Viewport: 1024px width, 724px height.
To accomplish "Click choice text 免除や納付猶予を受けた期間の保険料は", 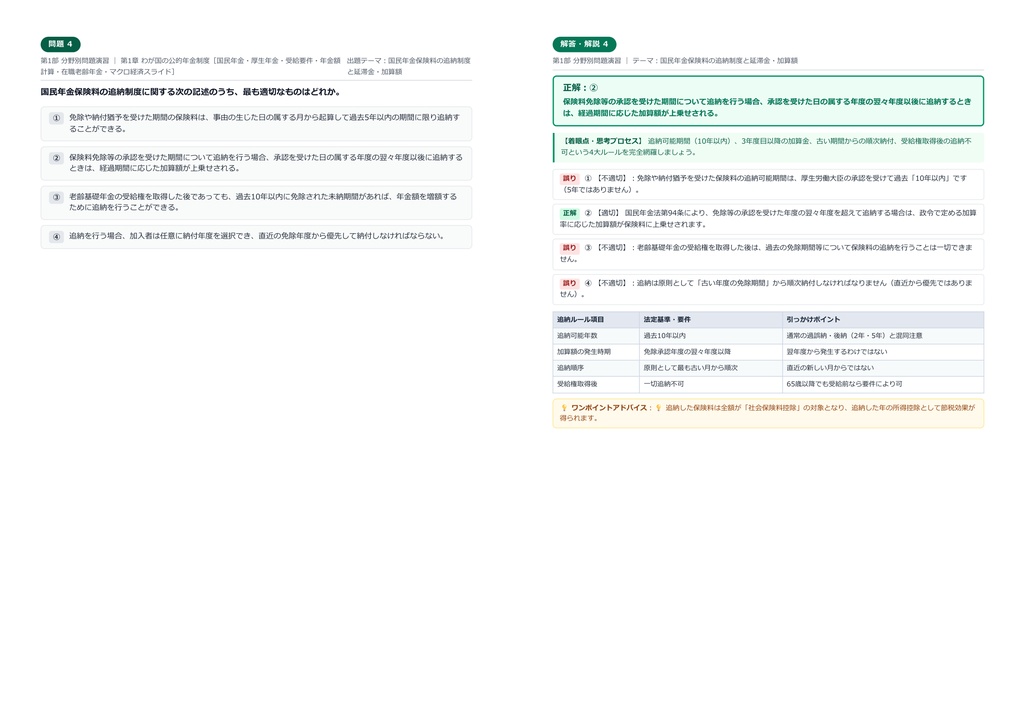I will [264, 123].
